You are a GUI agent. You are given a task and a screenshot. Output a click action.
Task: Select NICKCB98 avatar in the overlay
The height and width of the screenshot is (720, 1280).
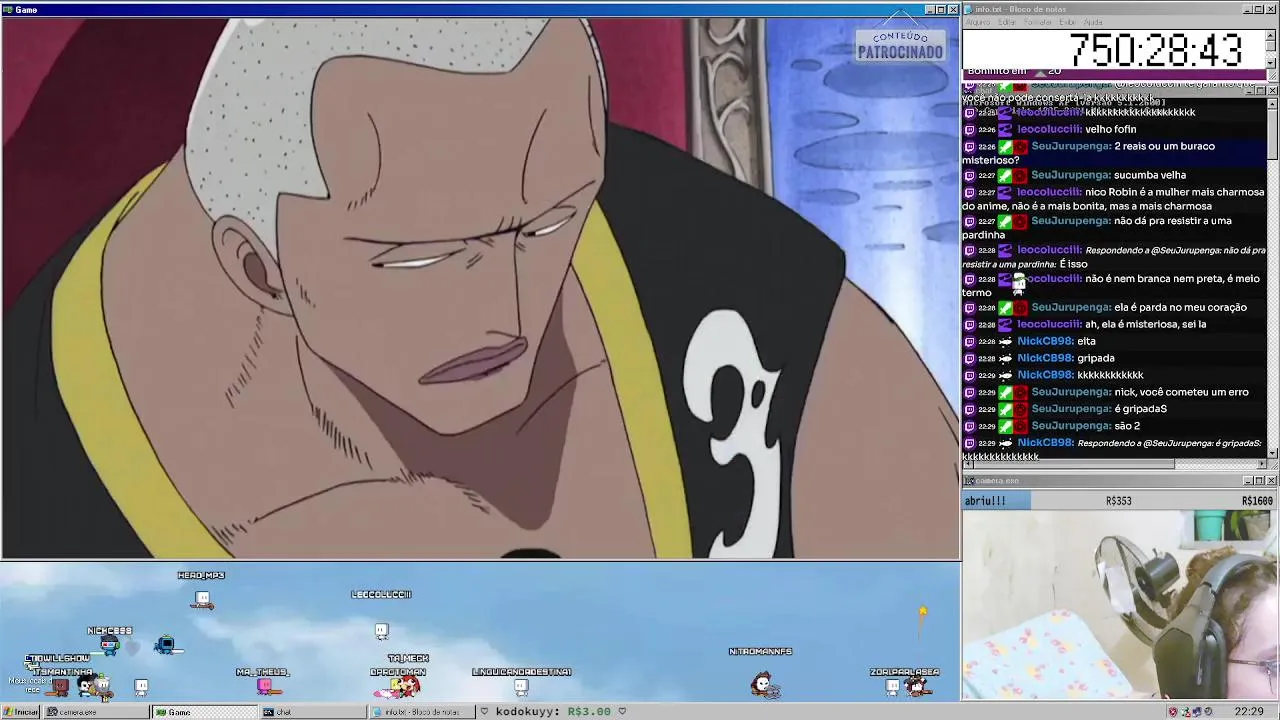pyautogui.click(x=109, y=645)
